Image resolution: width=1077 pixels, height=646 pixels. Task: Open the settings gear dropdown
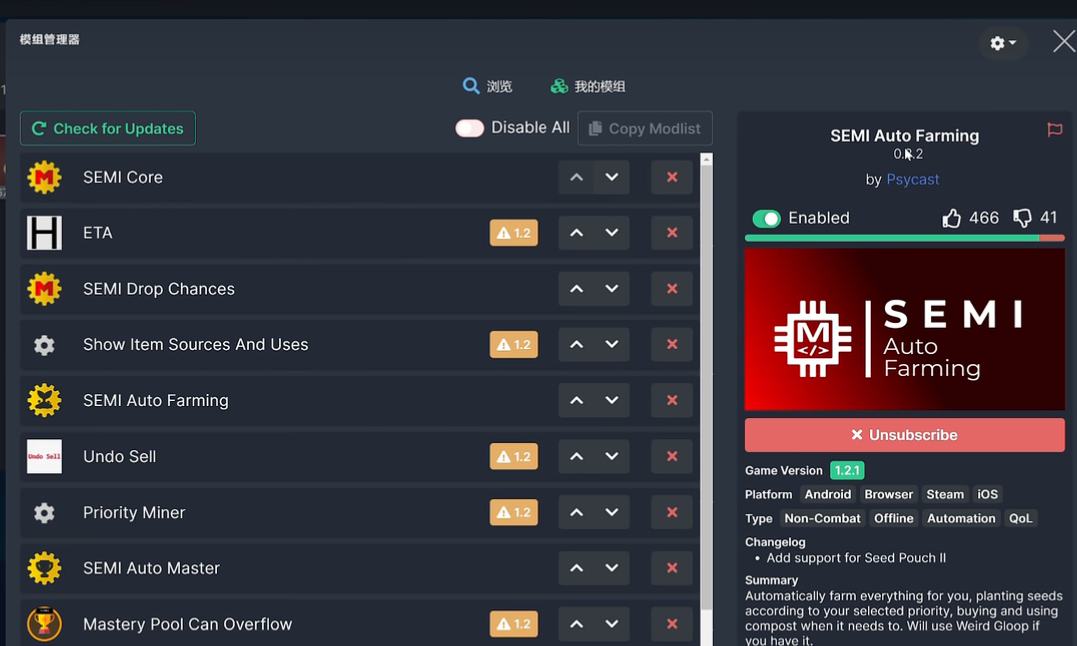pyautogui.click(x=1003, y=43)
